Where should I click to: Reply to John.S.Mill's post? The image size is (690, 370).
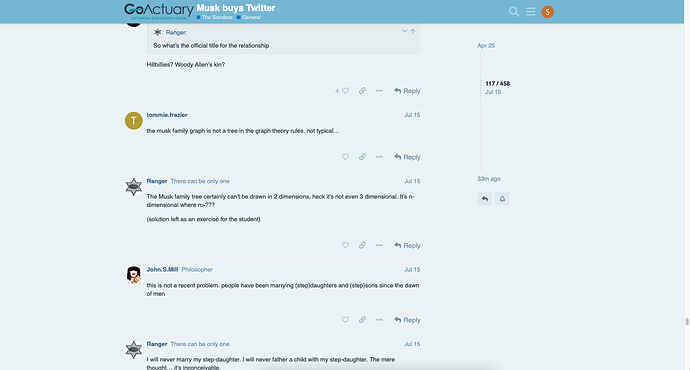click(407, 320)
